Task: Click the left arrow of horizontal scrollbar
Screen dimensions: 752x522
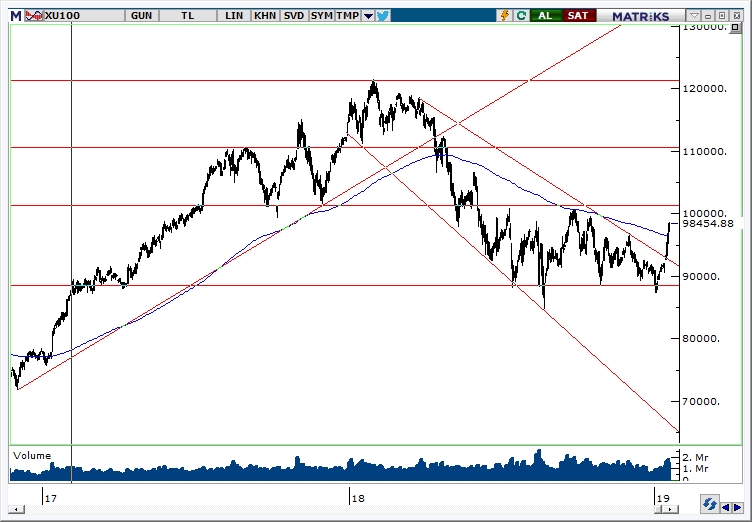Action: pos(17,509)
